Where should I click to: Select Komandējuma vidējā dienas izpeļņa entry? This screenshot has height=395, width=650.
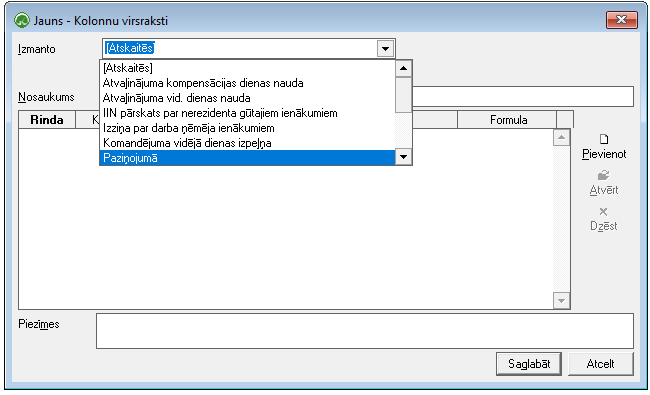point(247,143)
